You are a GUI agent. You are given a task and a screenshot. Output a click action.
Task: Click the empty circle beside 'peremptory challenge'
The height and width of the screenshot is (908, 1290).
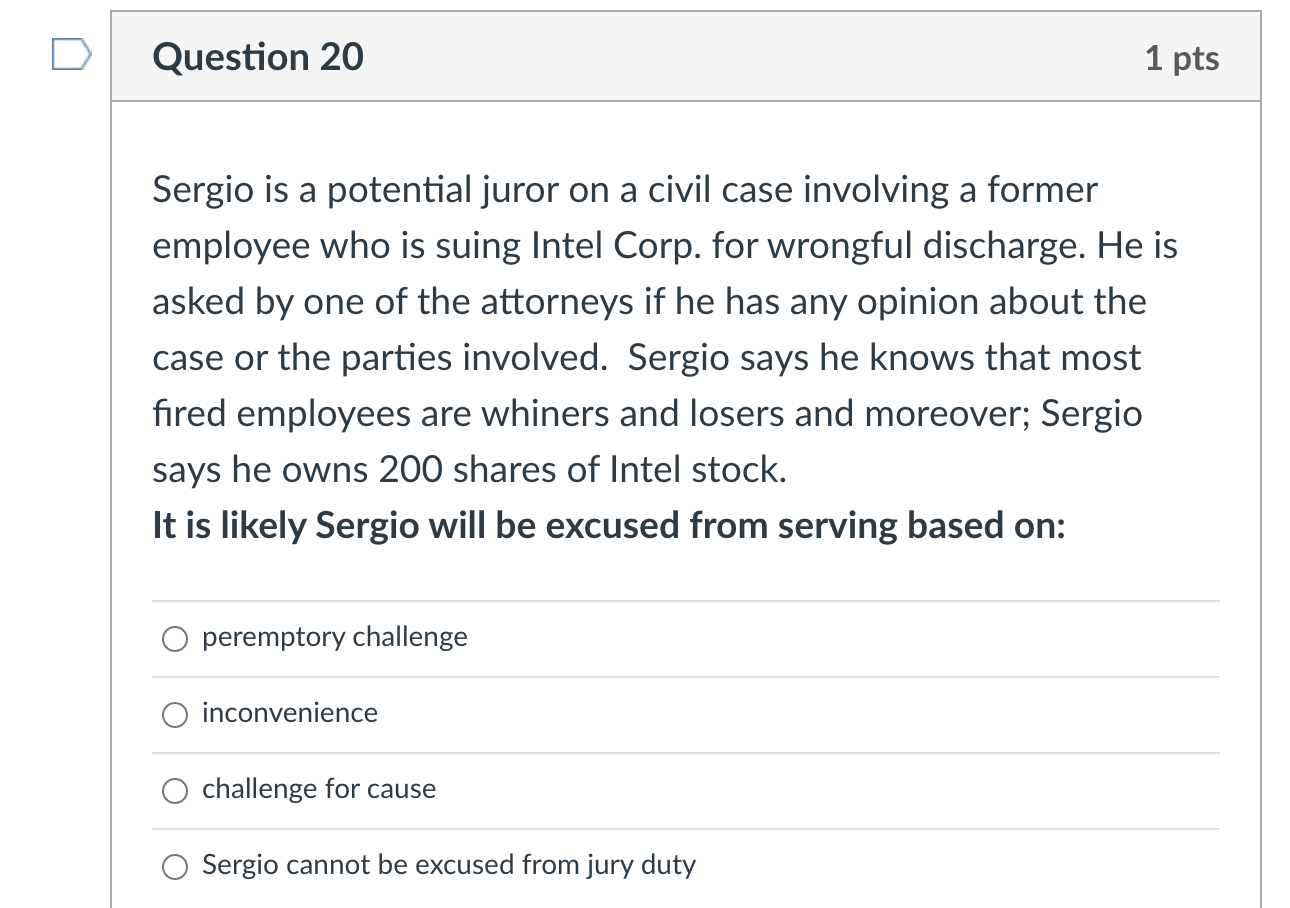tap(175, 638)
